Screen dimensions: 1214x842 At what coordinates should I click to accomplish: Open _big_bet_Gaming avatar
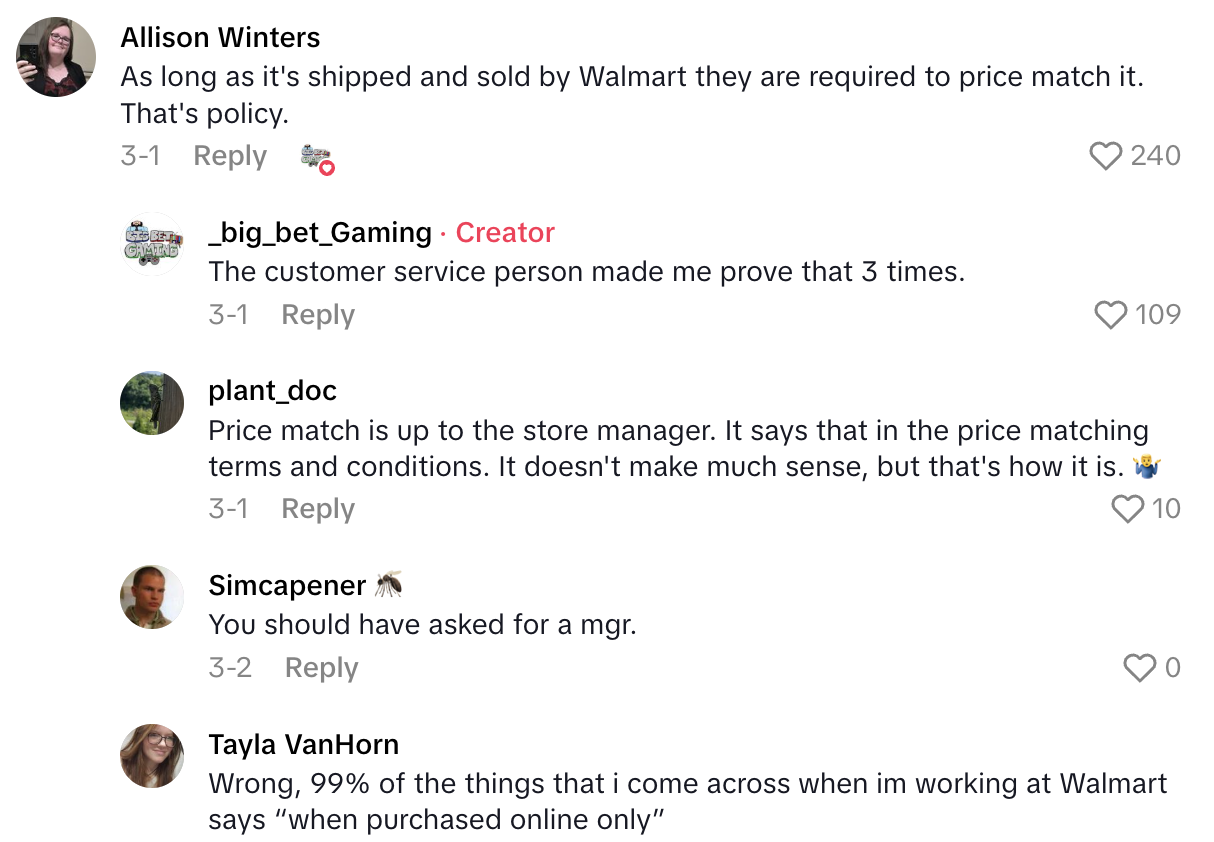tap(152, 244)
